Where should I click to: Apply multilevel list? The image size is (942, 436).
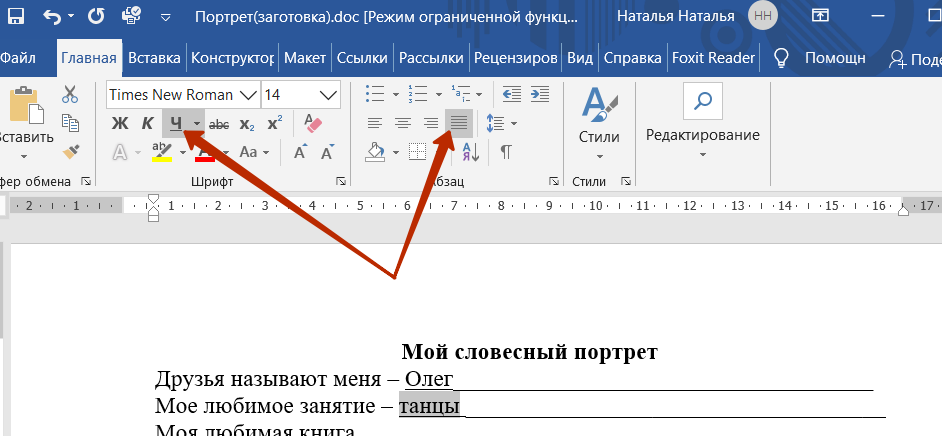point(461,94)
